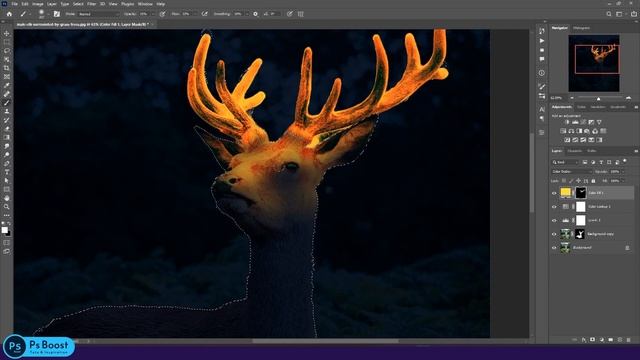Select the Brush tool in left toolbar
This screenshot has height=360, width=640.
[x=7, y=102]
